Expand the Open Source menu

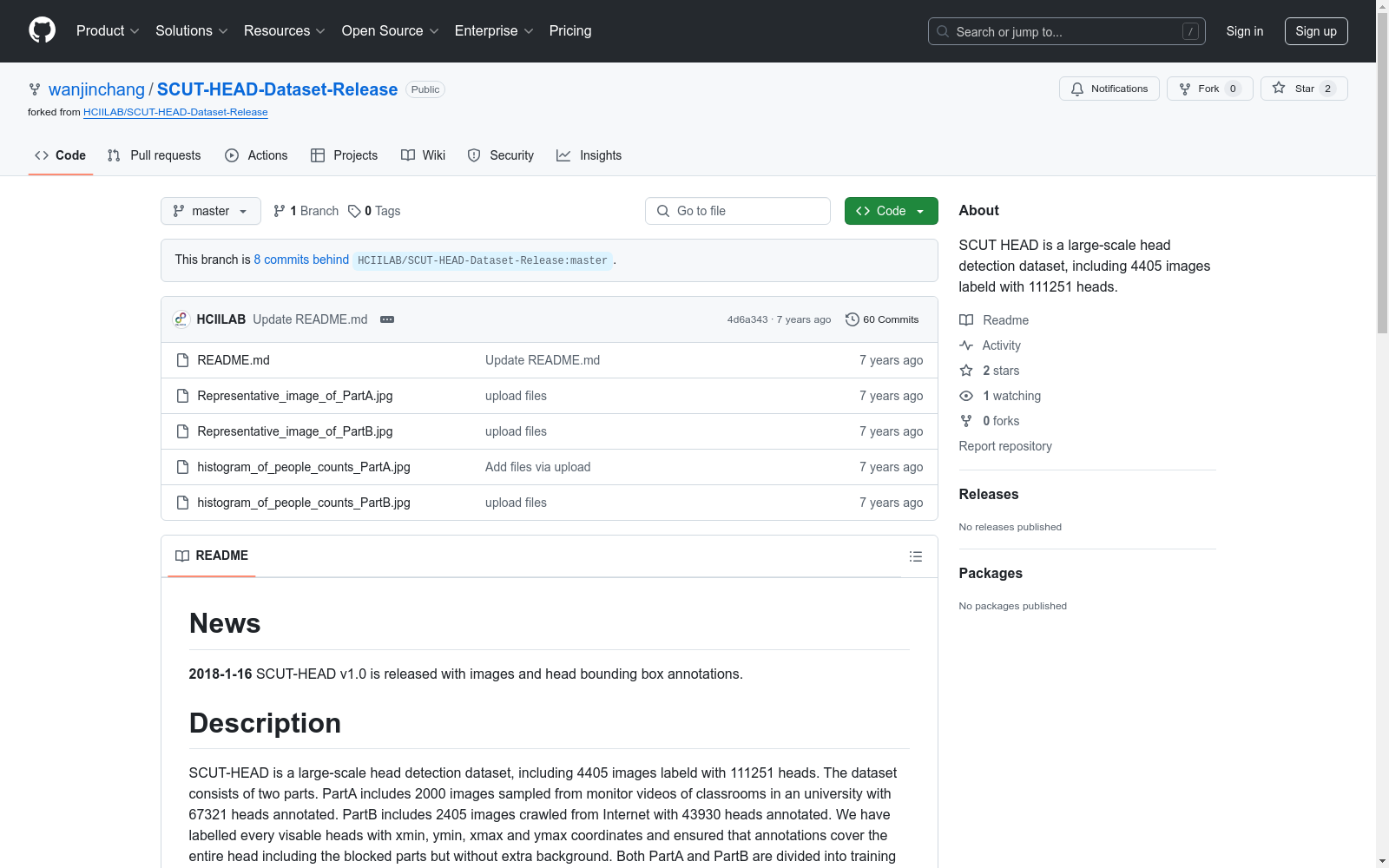[x=391, y=30]
